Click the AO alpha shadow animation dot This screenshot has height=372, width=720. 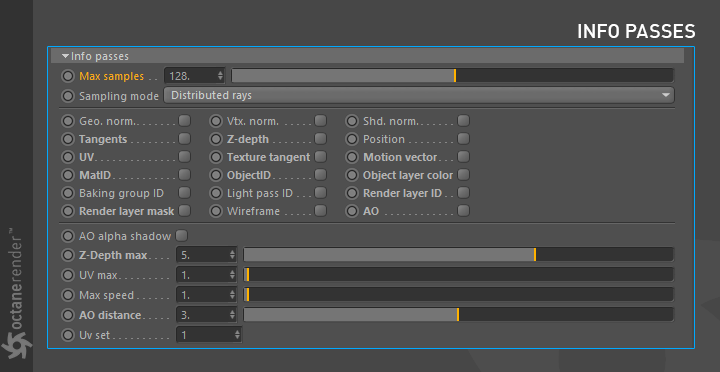click(68, 236)
